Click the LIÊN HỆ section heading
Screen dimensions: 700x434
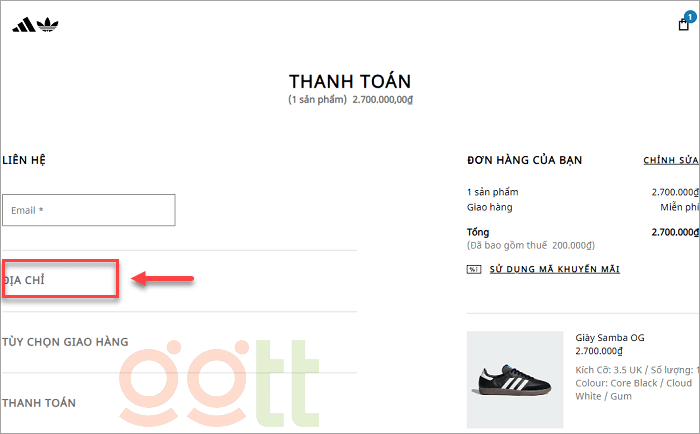tap(24, 160)
